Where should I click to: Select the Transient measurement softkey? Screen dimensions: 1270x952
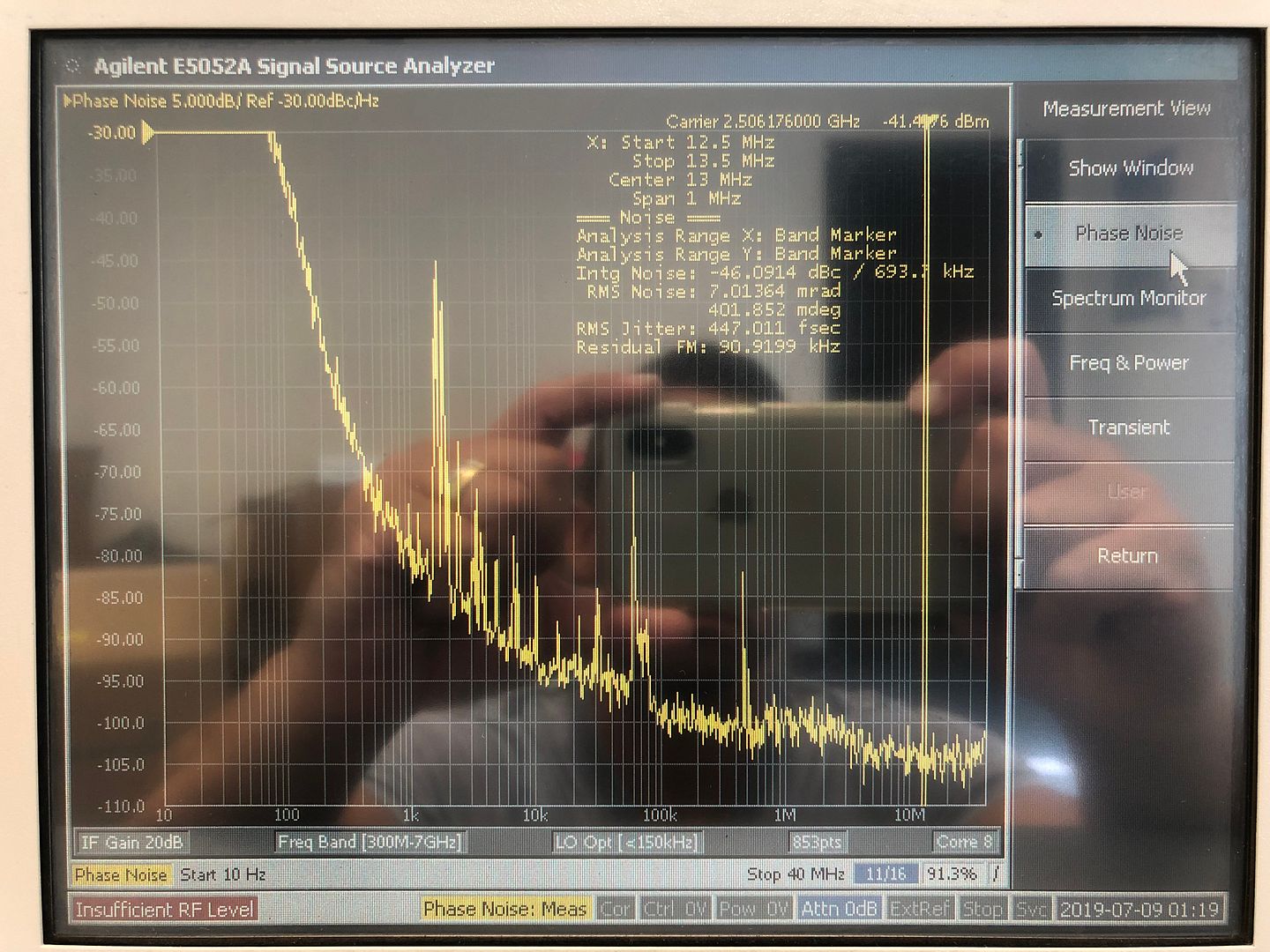coord(1130,428)
